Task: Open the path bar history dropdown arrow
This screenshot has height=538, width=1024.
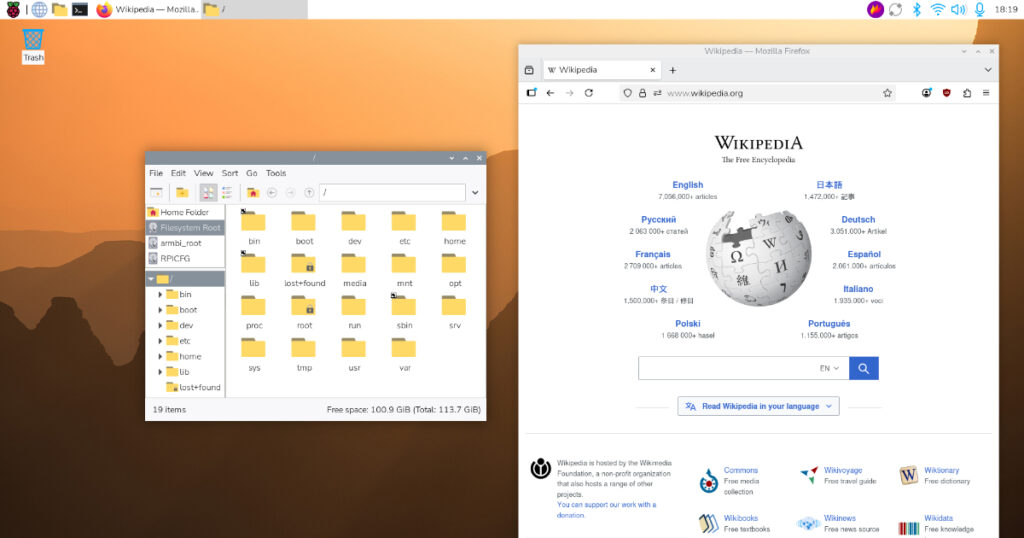Action: (475, 192)
